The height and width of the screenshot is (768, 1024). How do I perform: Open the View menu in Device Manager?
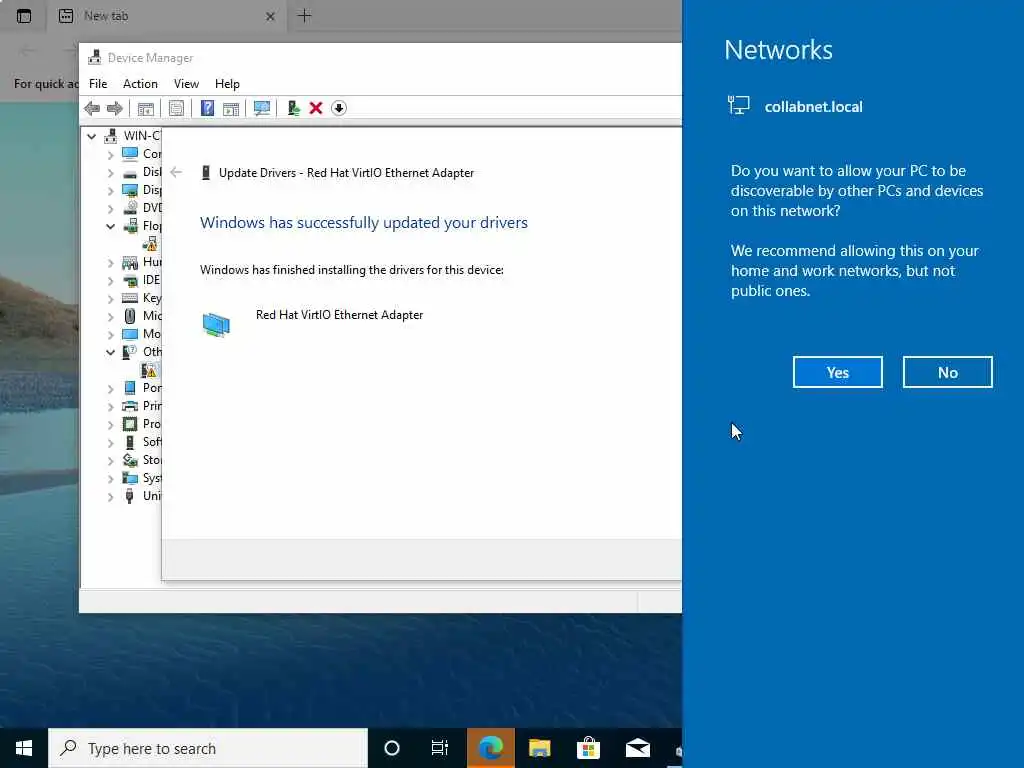[x=186, y=84]
